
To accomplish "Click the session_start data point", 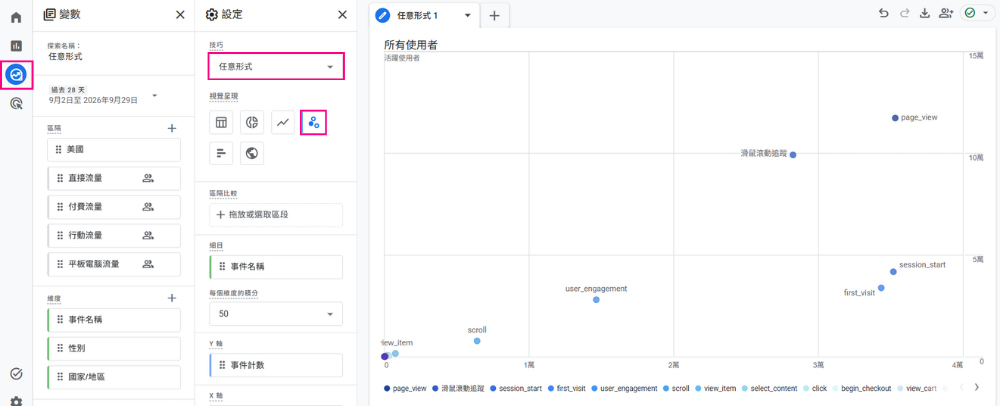I will 893,272.
